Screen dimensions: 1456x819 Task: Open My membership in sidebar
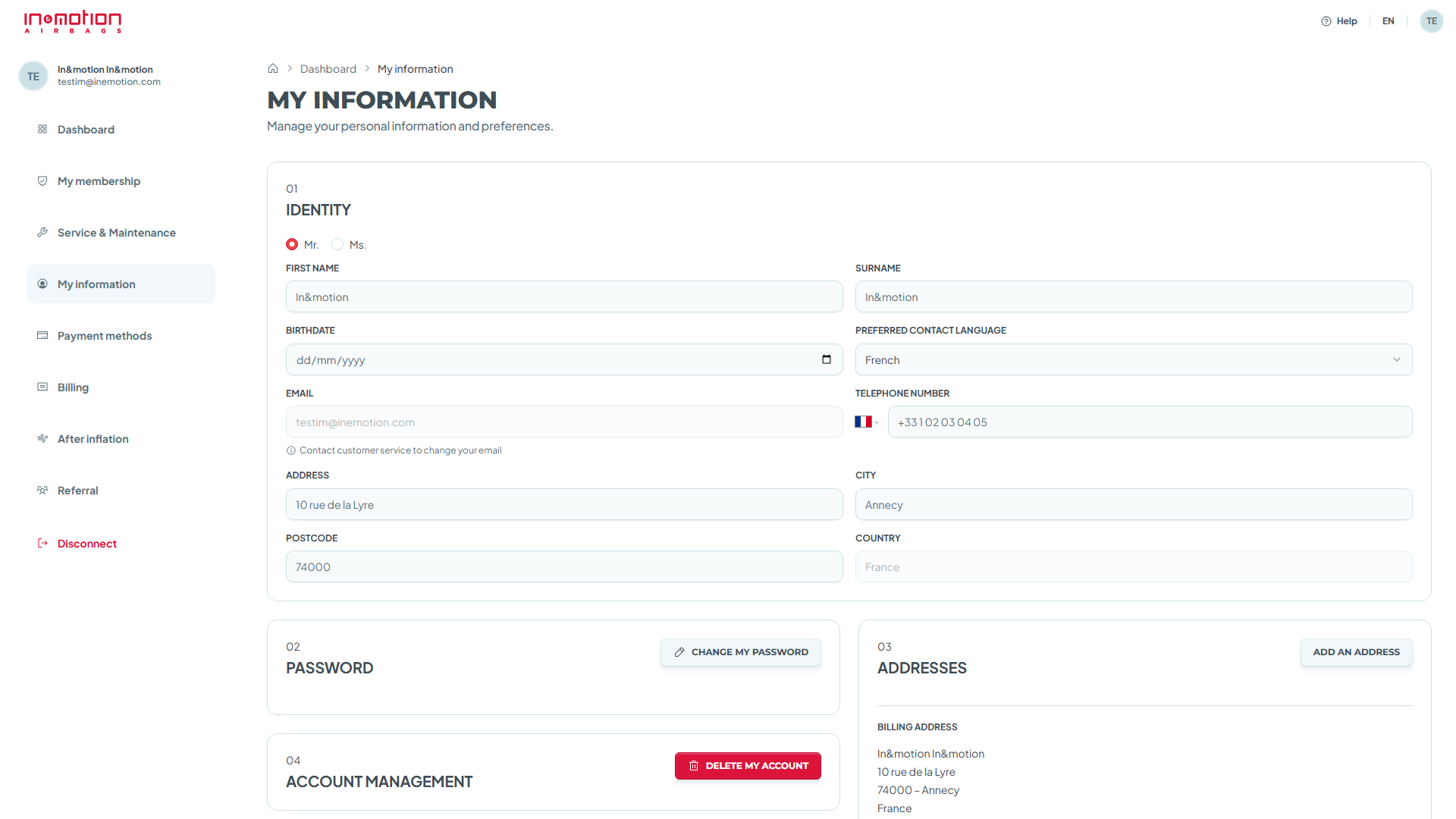click(x=99, y=180)
